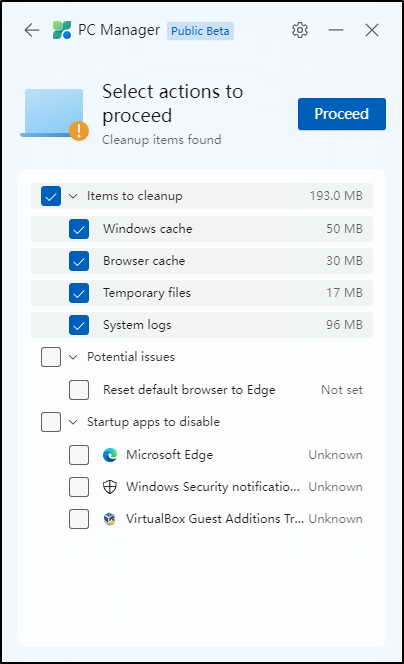Uncheck the Browser cache checkbox
Screen dimensions: 404x664
tap(79, 261)
